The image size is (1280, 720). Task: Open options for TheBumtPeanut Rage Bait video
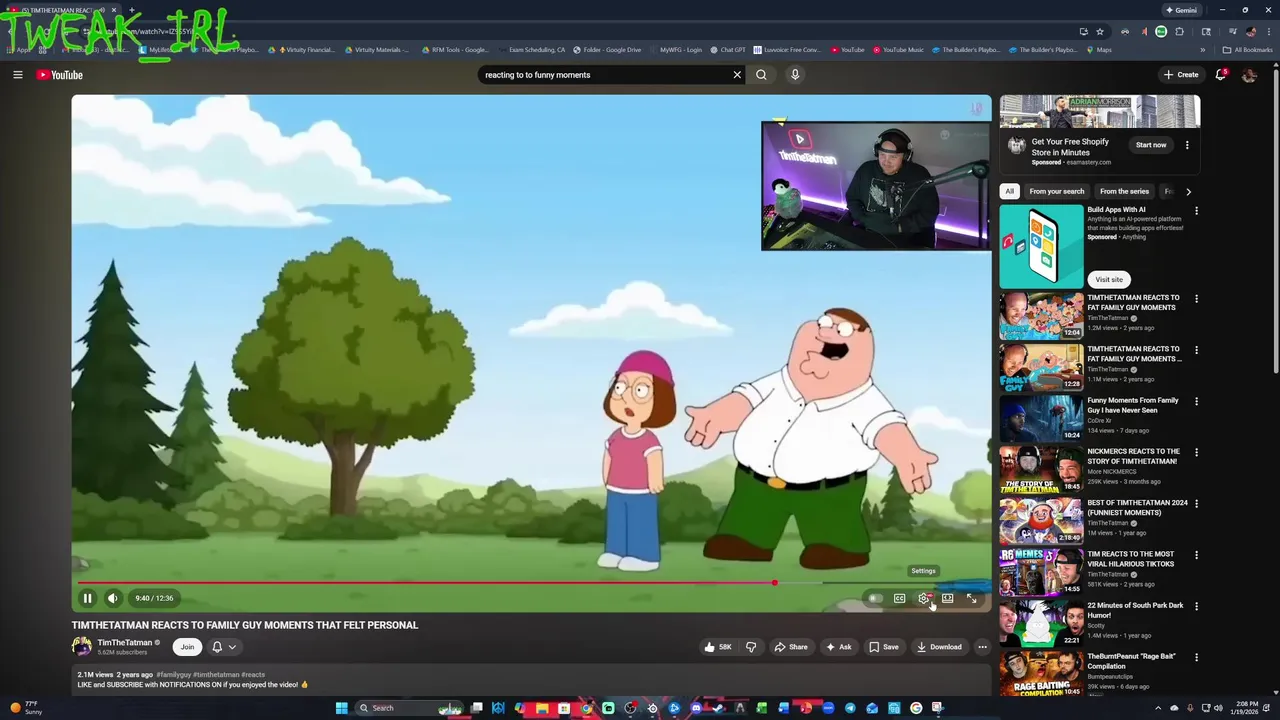pyautogui.click(x=1196, y=658)
